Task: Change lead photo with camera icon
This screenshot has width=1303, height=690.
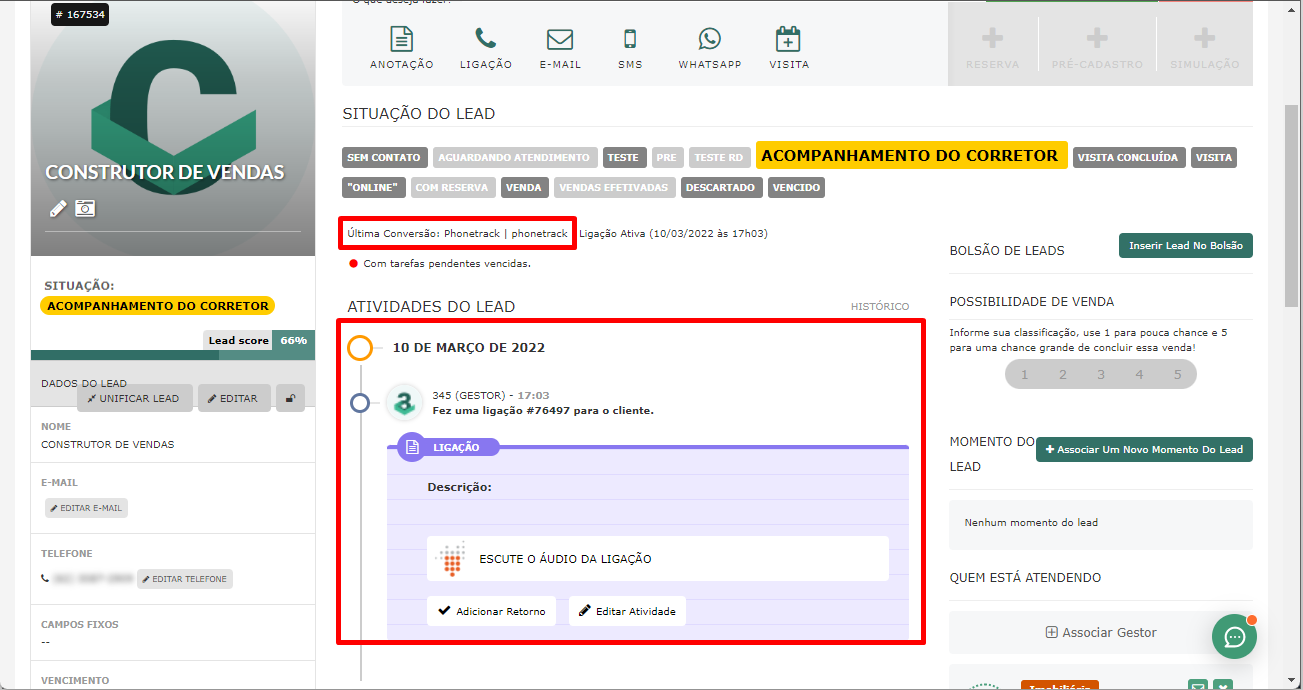Action: click(x=85, y=208)
